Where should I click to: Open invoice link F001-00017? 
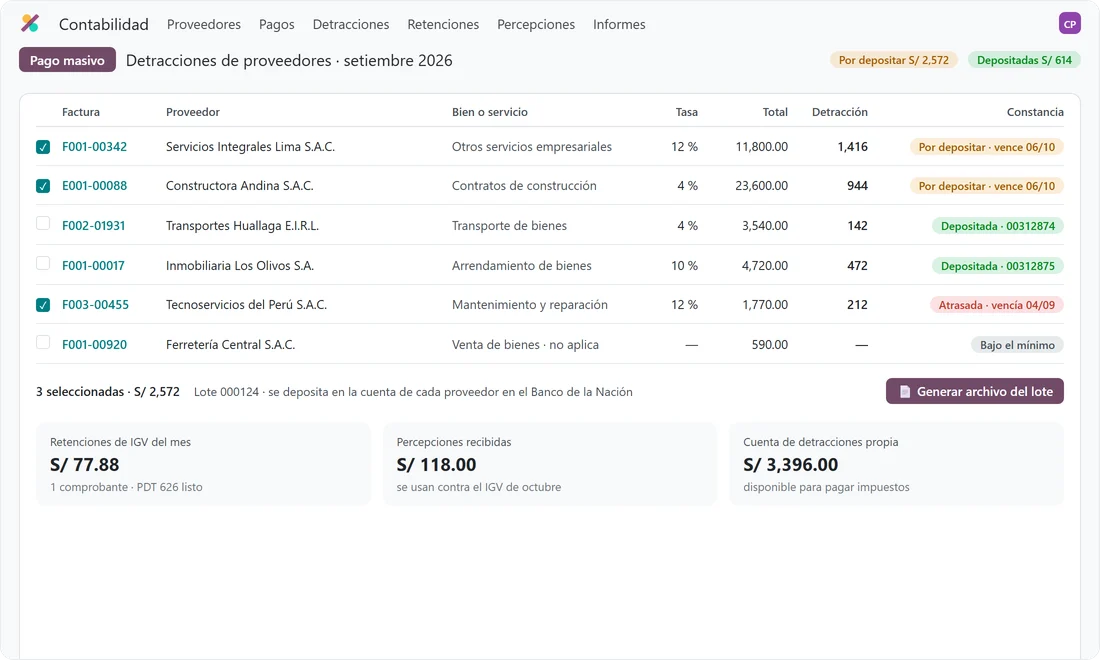[93, 266]
